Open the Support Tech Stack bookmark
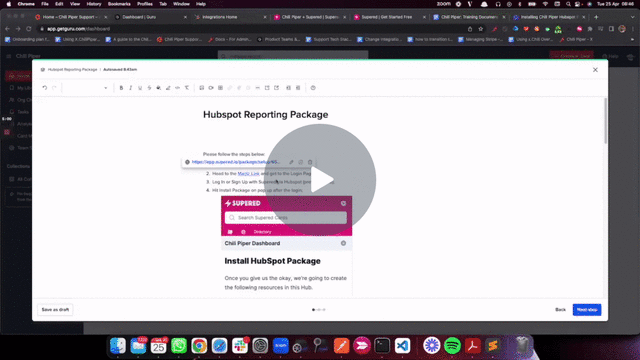Viewport: 640px width, 360px height. point(329,40)
